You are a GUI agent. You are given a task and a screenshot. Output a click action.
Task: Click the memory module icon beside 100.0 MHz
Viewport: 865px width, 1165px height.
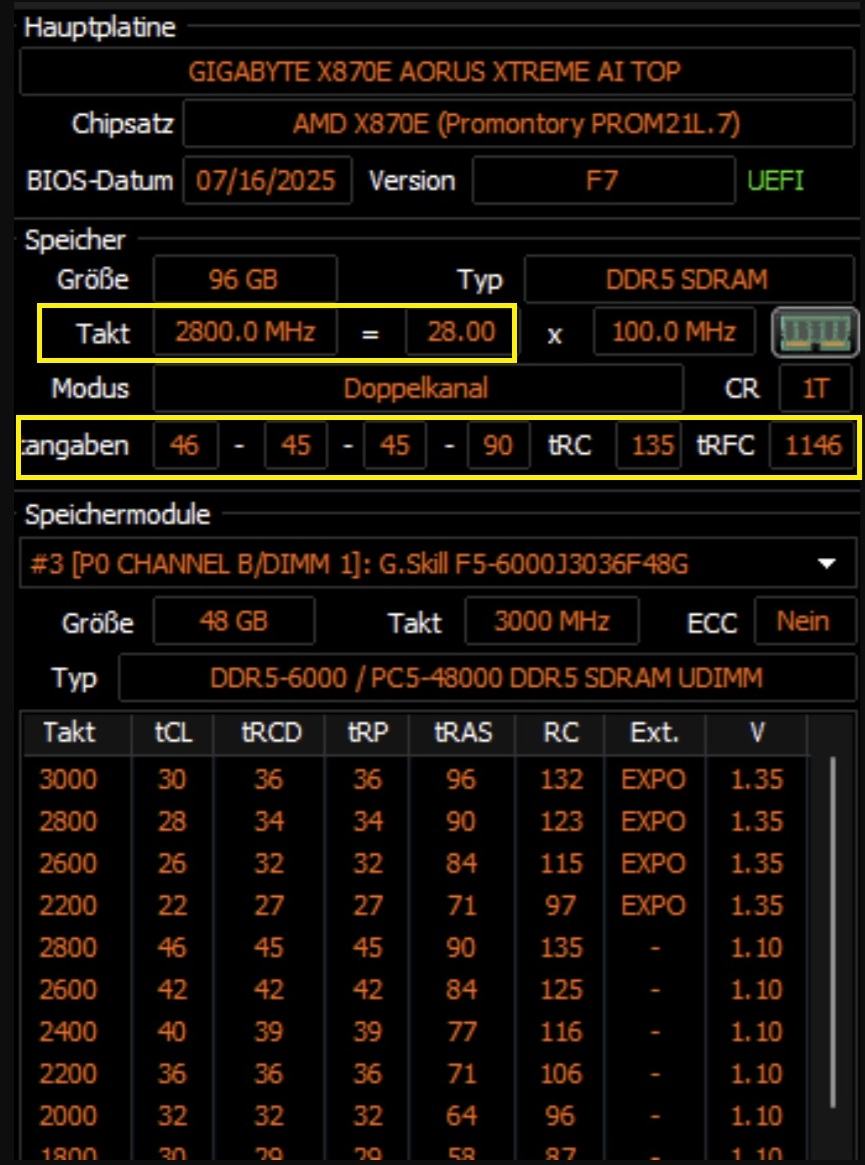pyautogui.click(x=815, y=332)
